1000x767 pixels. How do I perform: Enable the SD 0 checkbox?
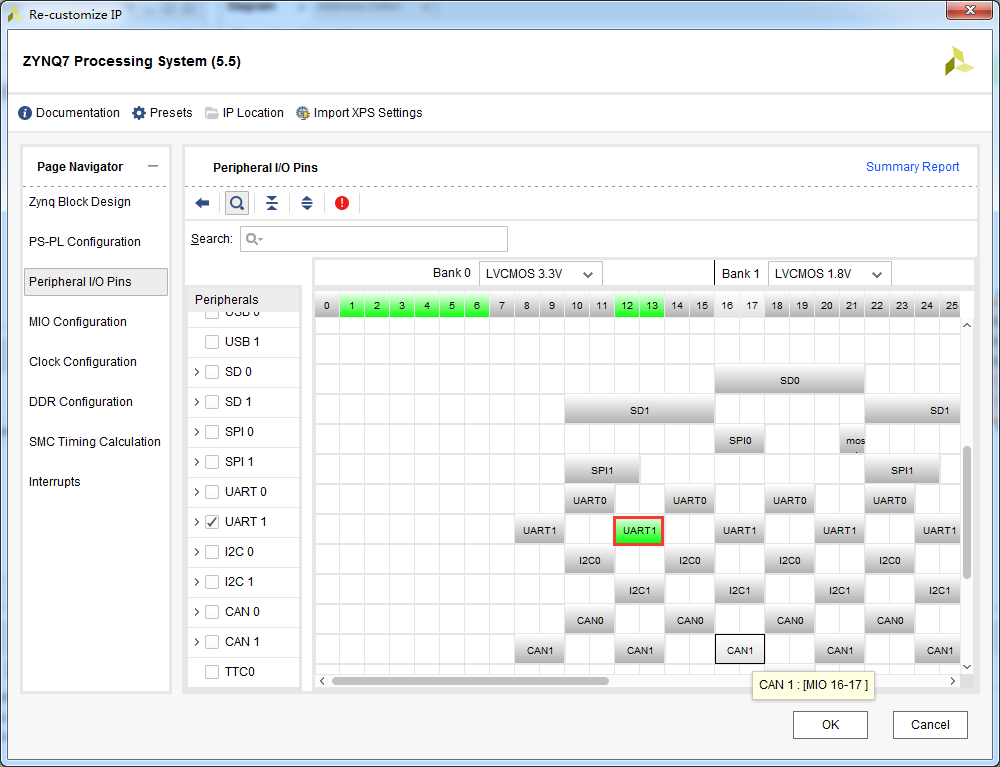pyautogui.click(x=212, y=372)
